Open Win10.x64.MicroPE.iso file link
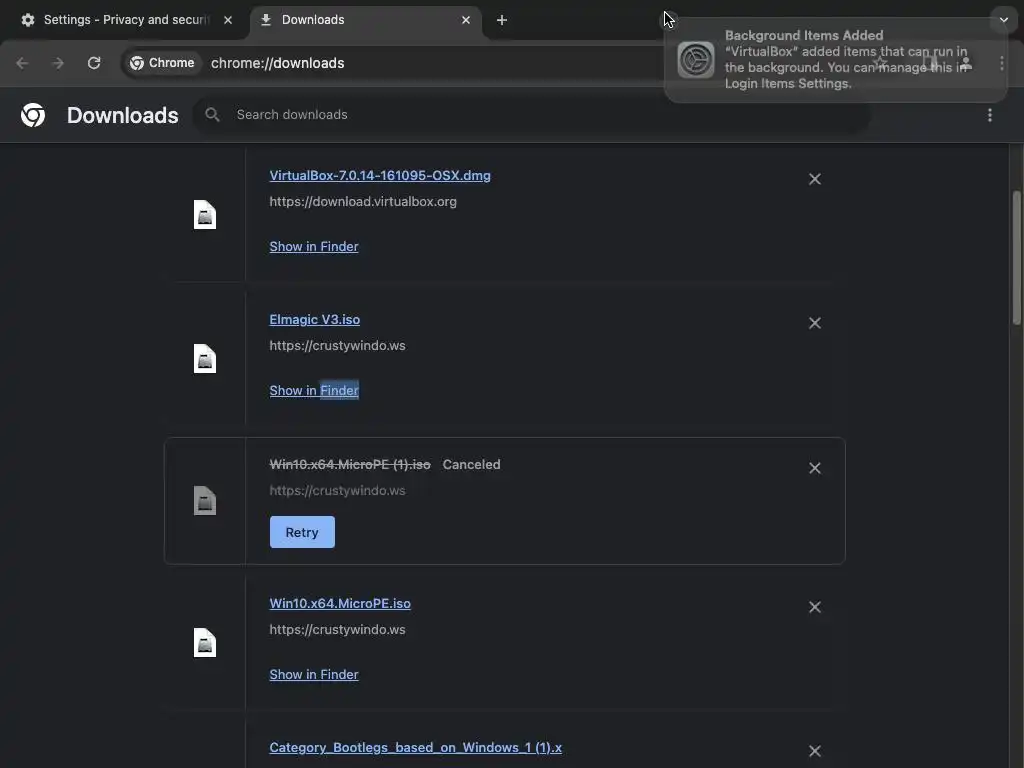Image resolution: width=1024 pixels, height=768 pixels. 340,603
